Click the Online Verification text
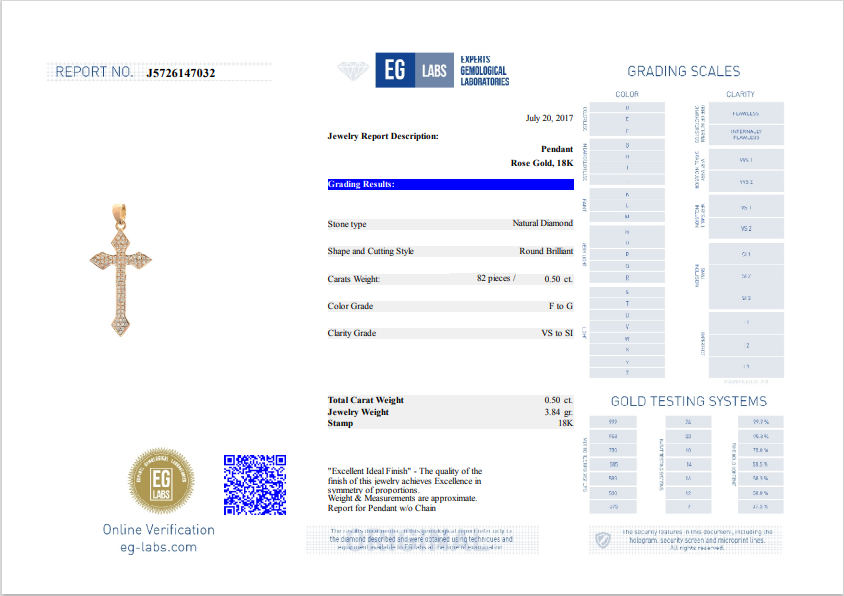 [158, 529]
